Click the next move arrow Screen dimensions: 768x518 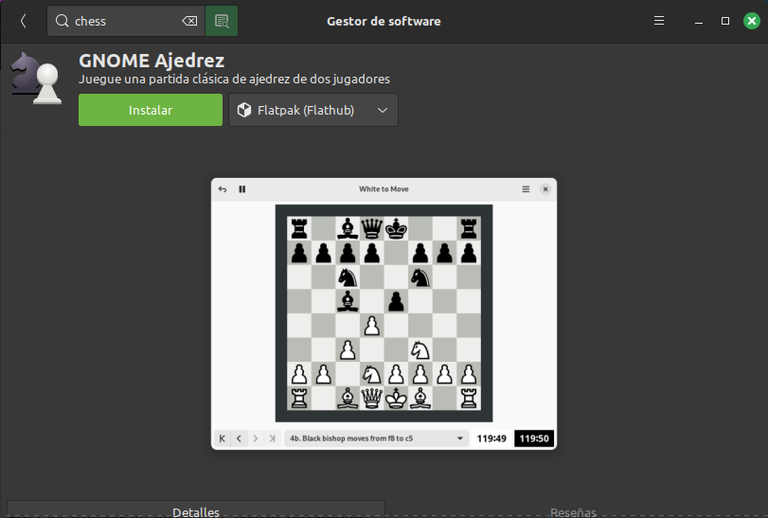pos(255,438)
